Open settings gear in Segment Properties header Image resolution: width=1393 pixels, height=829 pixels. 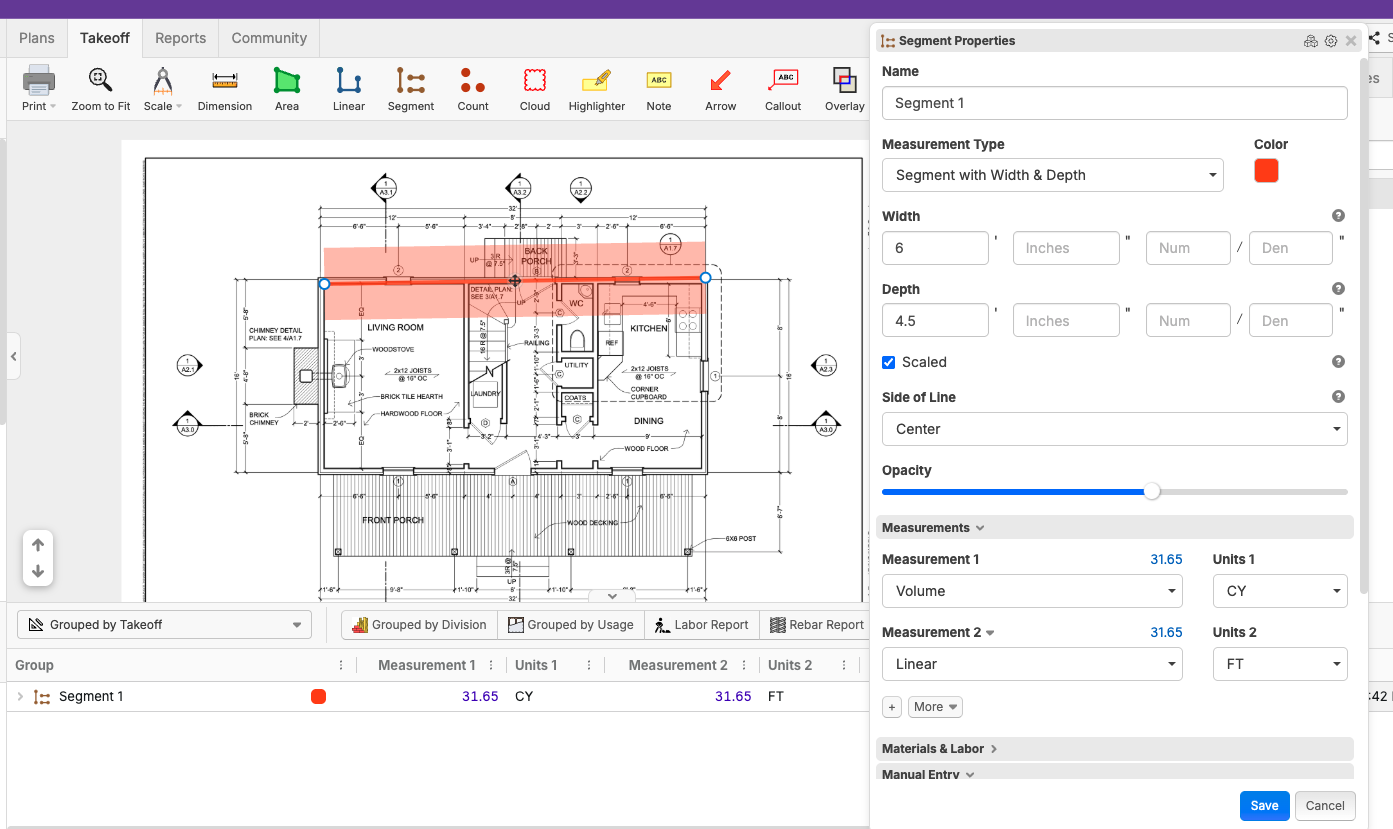pos(1331,41)
